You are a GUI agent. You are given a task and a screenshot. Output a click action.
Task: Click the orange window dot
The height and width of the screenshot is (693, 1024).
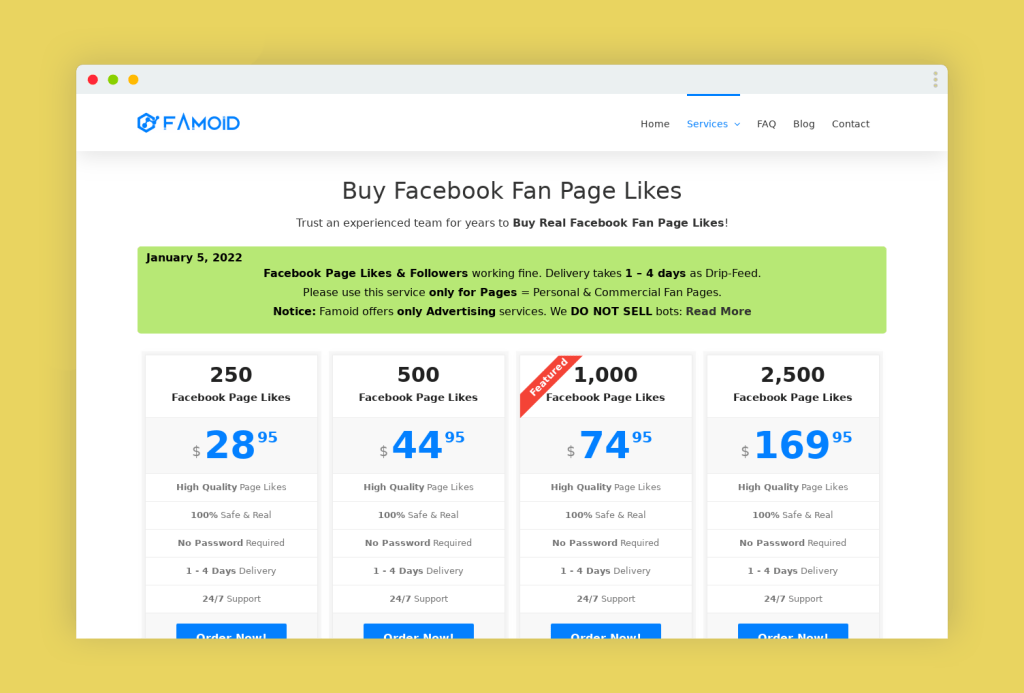point(133,80)
